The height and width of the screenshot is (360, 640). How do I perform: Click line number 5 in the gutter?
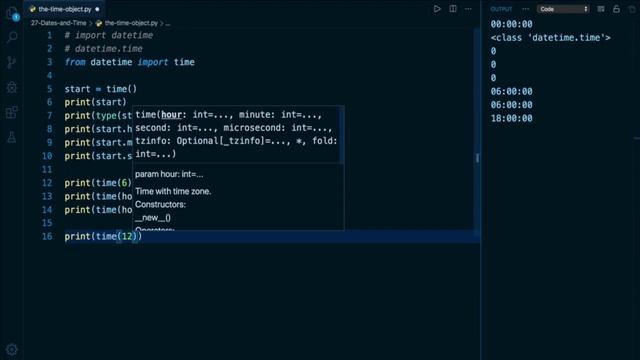[x=49, y=89]
